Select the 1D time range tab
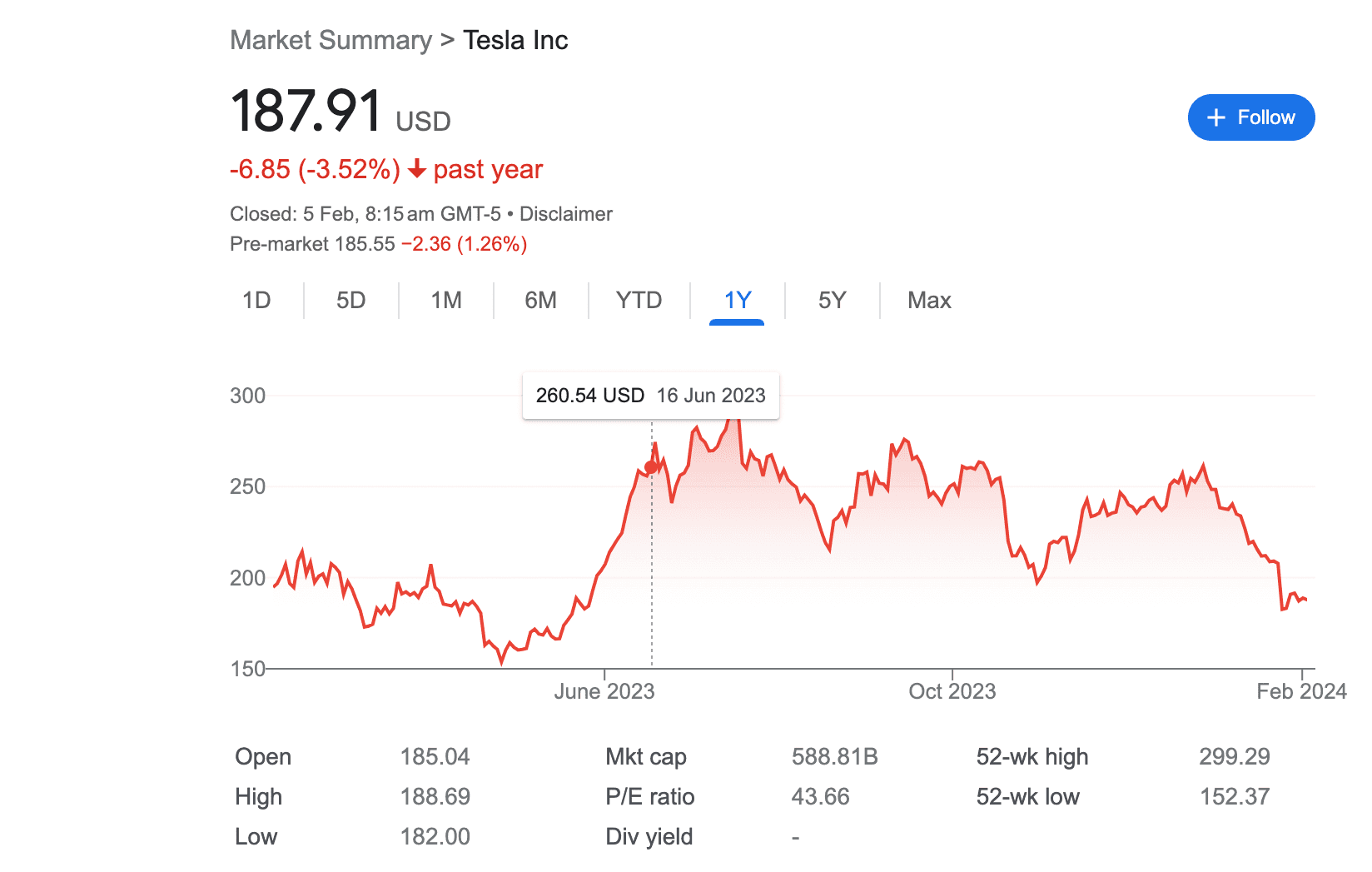The height and width of the screenshot is (872, 1372). point(256,300)
